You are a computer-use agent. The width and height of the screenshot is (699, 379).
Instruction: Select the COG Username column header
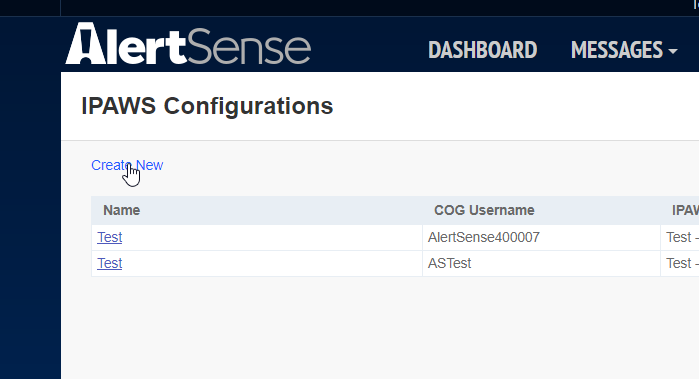pos(484,210)
